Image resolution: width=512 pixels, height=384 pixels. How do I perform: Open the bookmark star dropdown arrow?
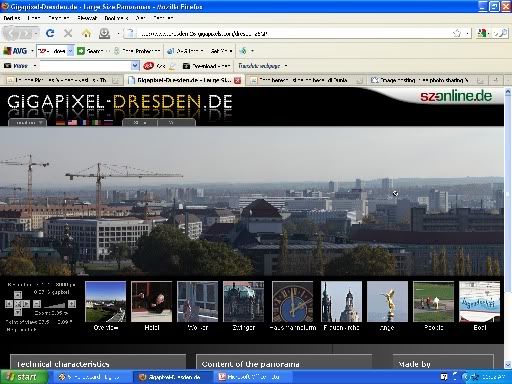[468, 33]
